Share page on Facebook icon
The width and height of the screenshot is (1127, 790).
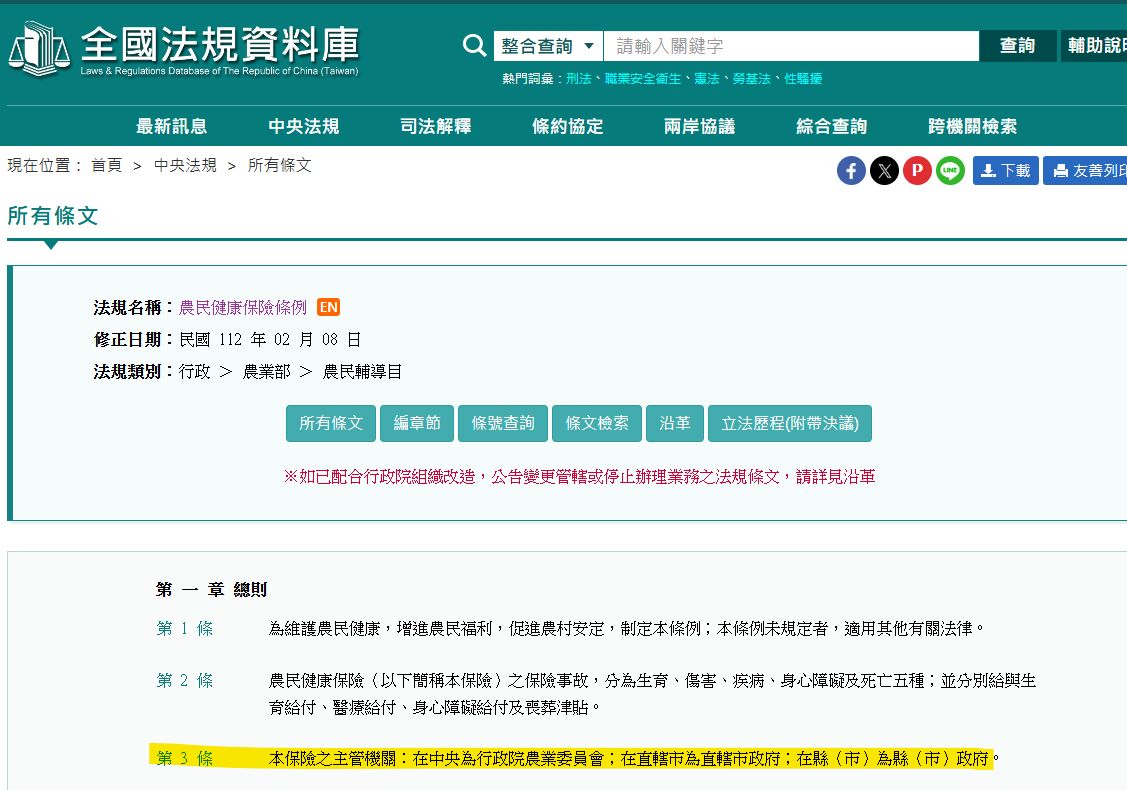click(851, 171)
